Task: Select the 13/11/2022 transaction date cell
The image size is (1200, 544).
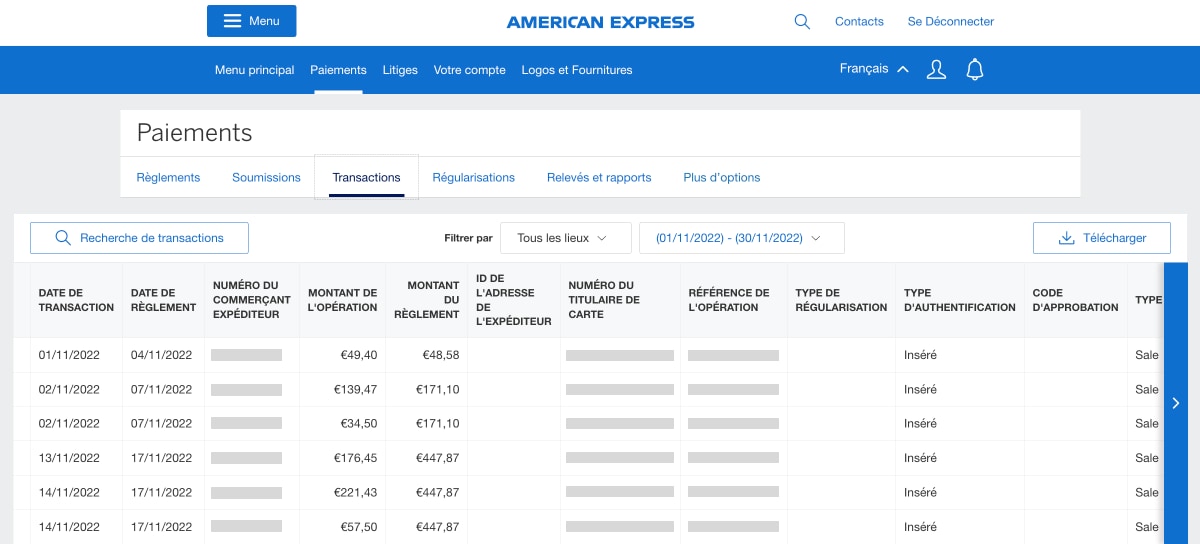Action: point(69,458)
